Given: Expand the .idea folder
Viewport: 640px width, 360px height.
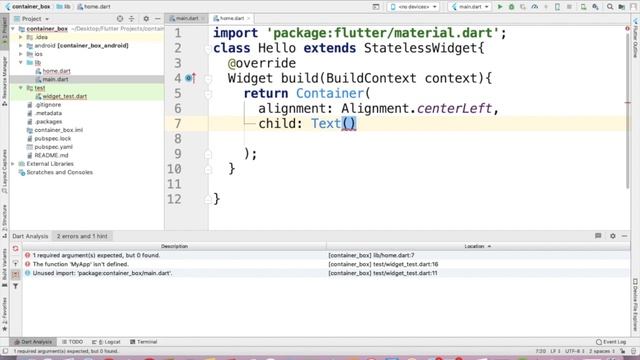Looking at the screenshot, I should (21, 37).
